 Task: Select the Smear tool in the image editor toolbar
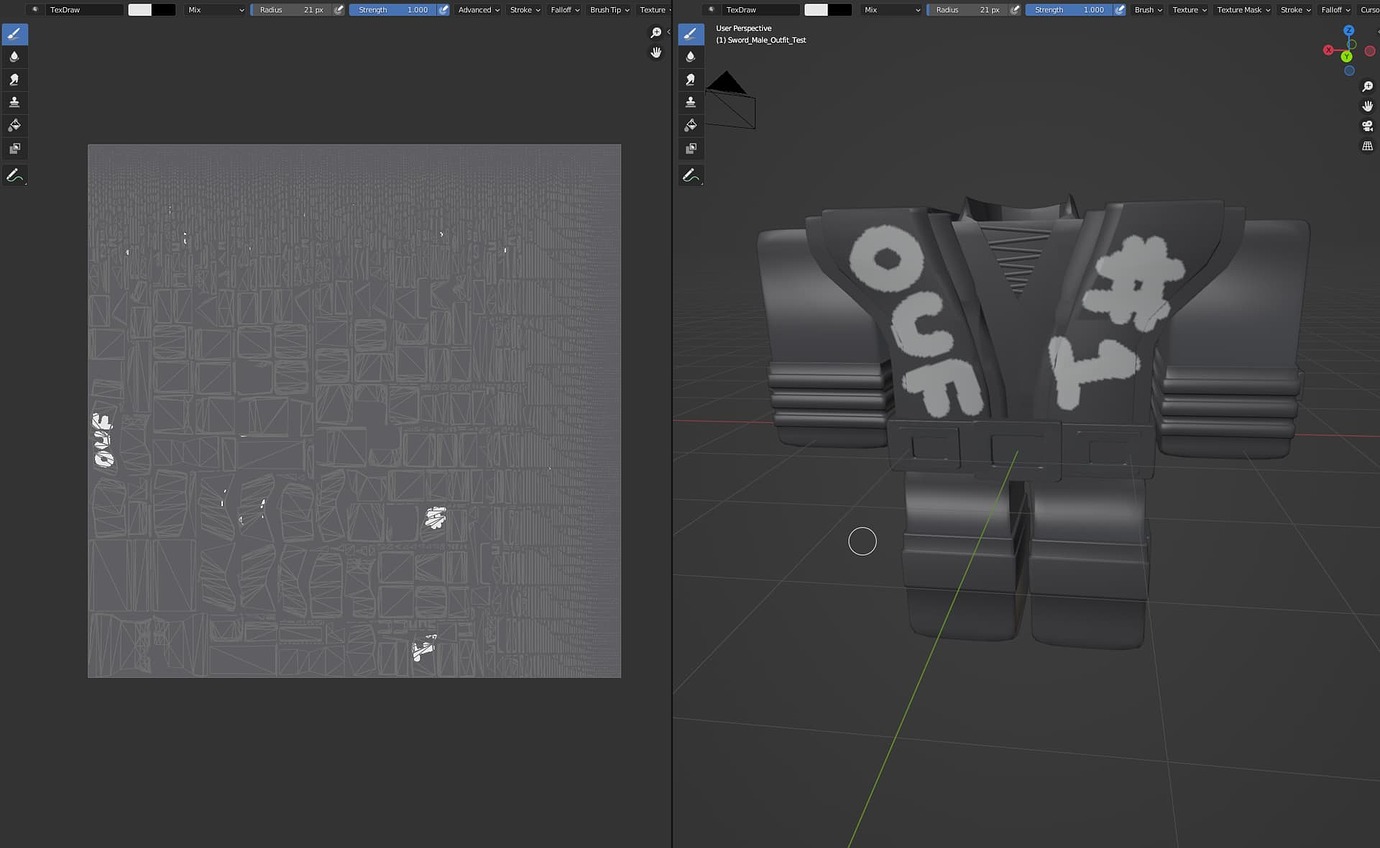(x=13, y=79)
